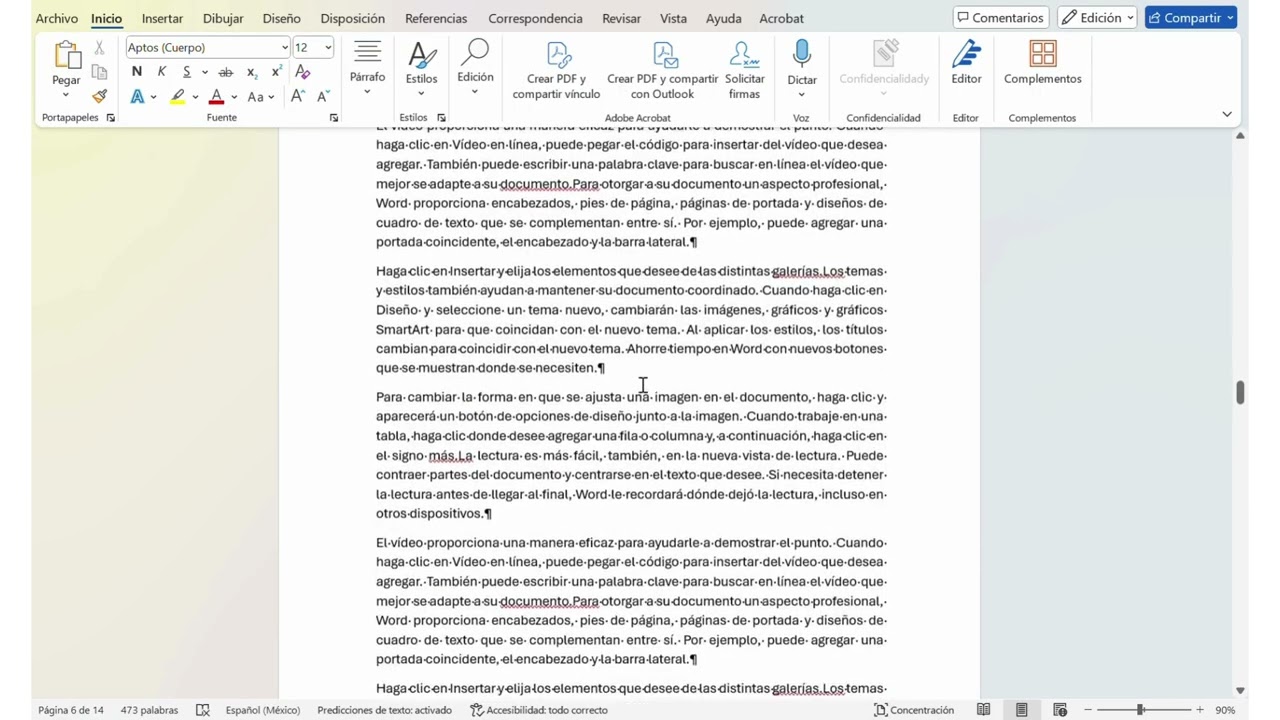Switch to the Disposición tab
The height and width of the screenshot is (720, 1280).
click(352, 18)
